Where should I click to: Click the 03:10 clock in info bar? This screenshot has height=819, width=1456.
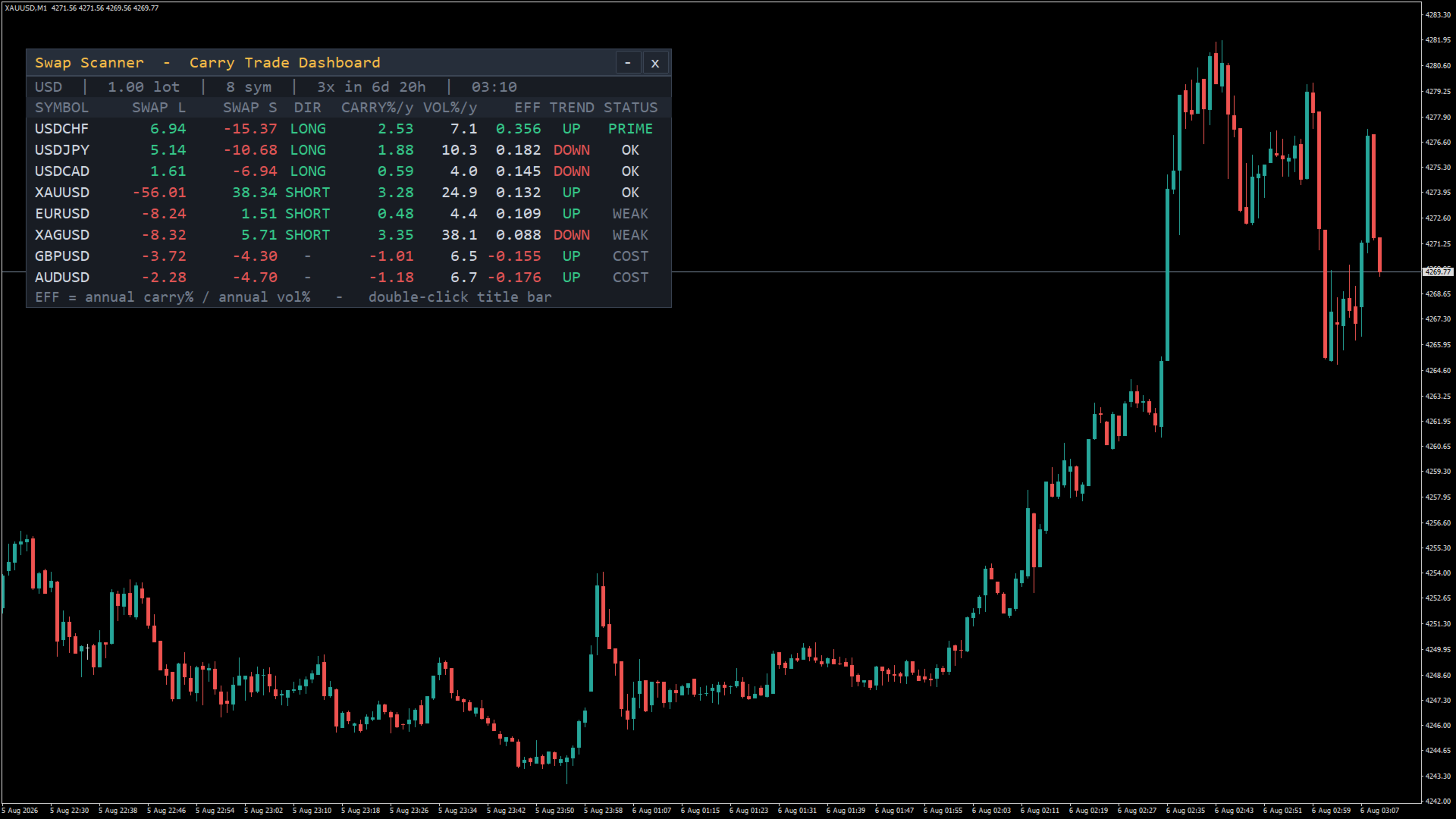click(x=494, y=87)
